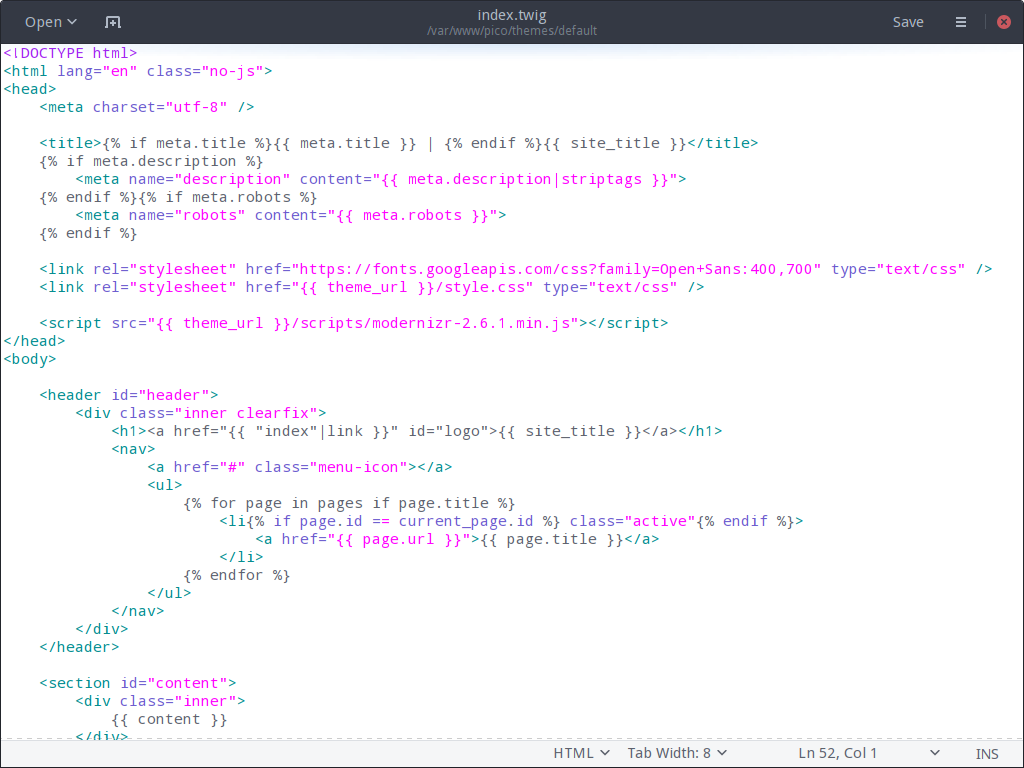The height and width of the screenshot is (768, 1024).
Task: Click the div class="inner" line
Action: tap(160, 701)
